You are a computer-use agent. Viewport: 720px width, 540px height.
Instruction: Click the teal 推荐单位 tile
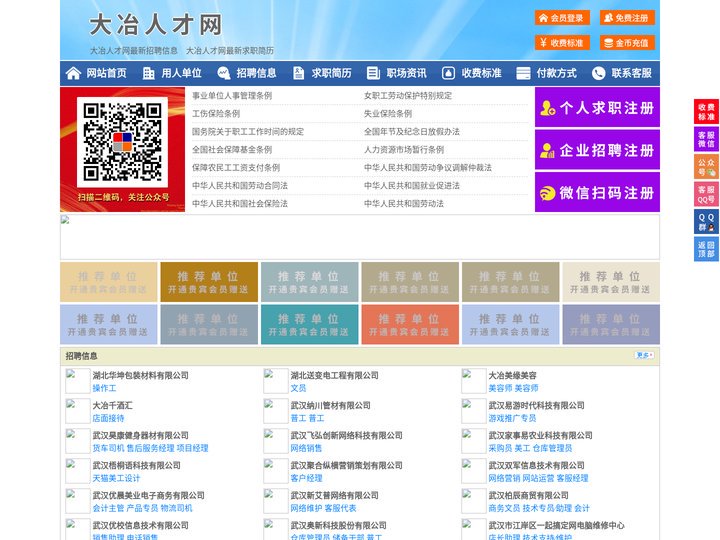click(309, 325)
